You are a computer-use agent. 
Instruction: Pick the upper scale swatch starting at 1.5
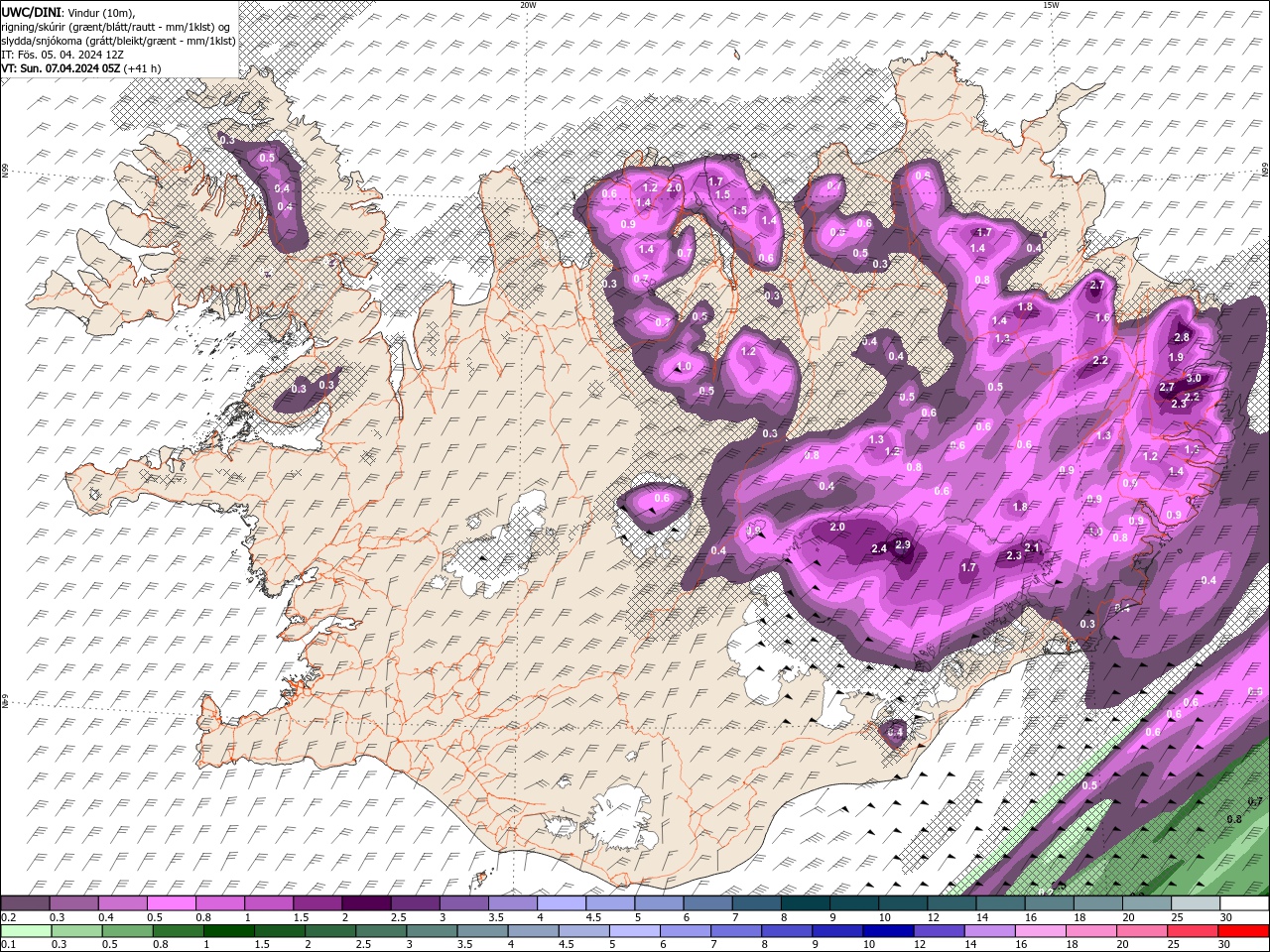[x=317, y=903]
